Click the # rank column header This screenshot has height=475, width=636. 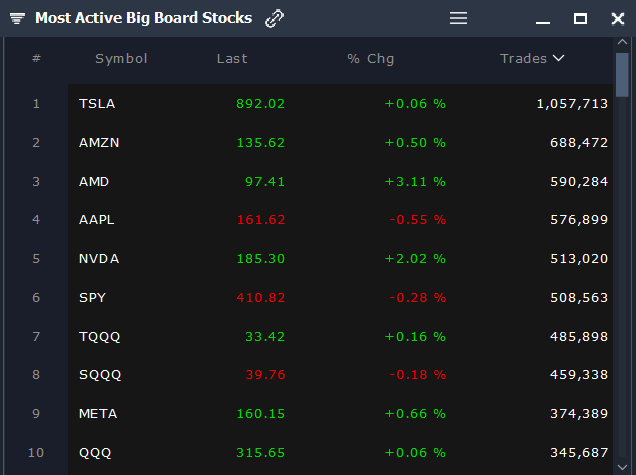pyautogui.click(x=36, y=58)
